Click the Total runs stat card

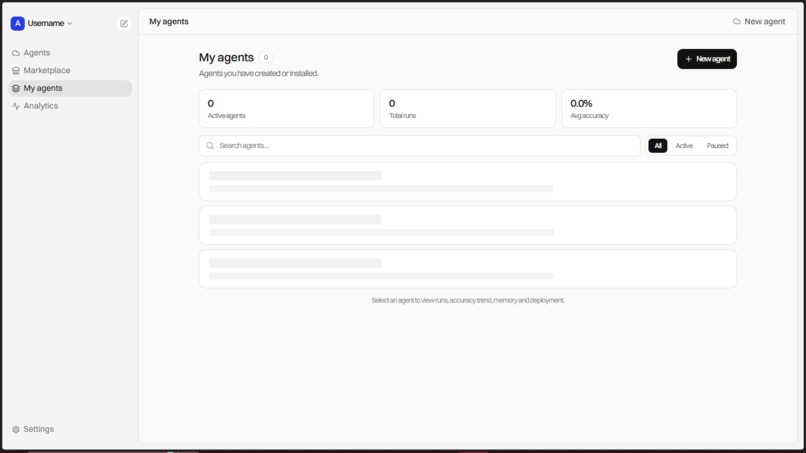(468, 108)
